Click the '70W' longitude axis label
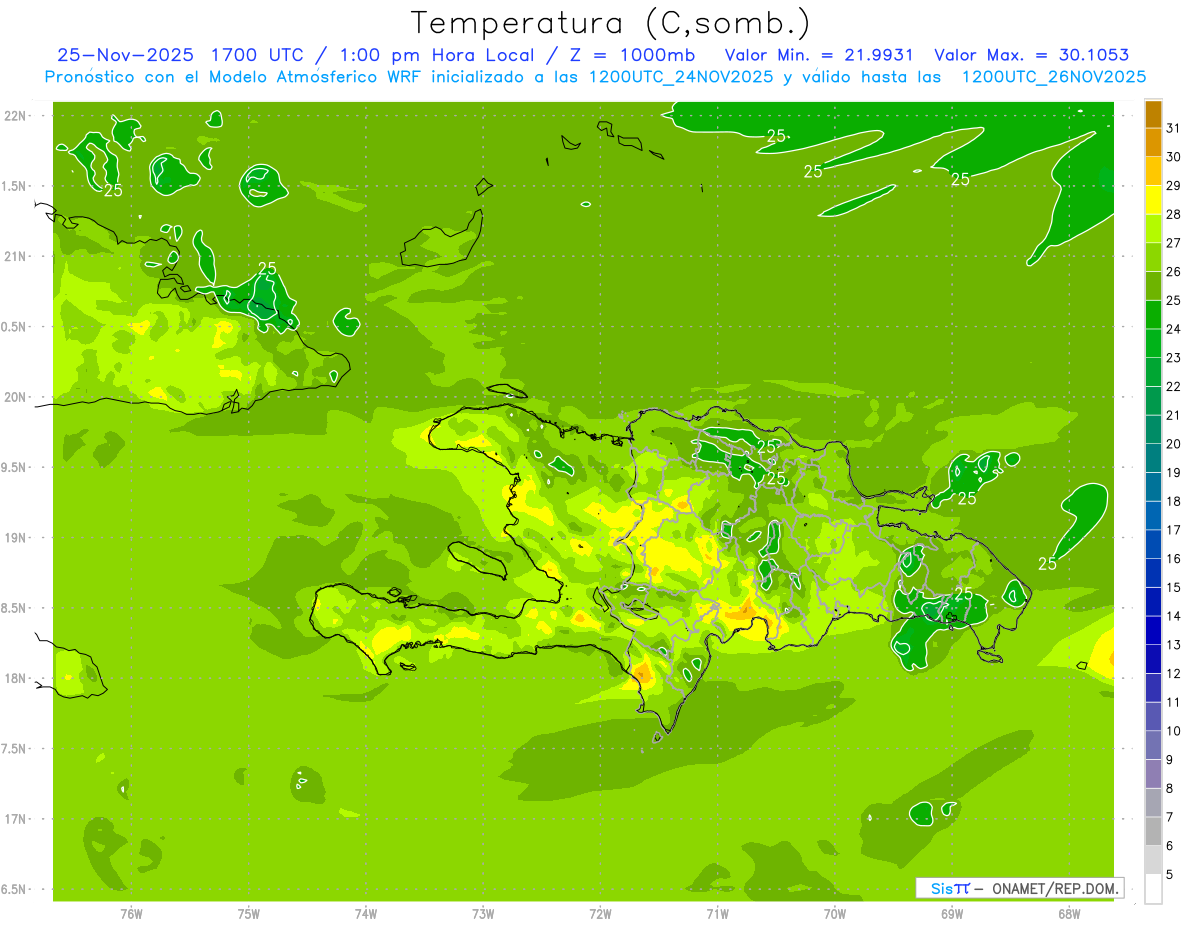The width and height of the screenshot is (1200, 927). coord(834,913)
